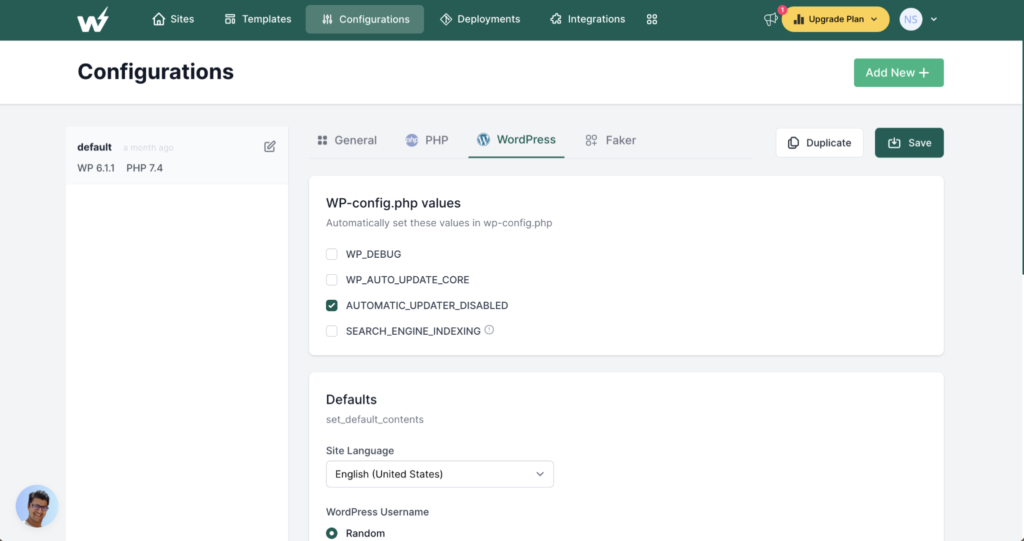The image size is (1024, 541).
Task: Switch to the Faker tab
Action: (610, 140)
